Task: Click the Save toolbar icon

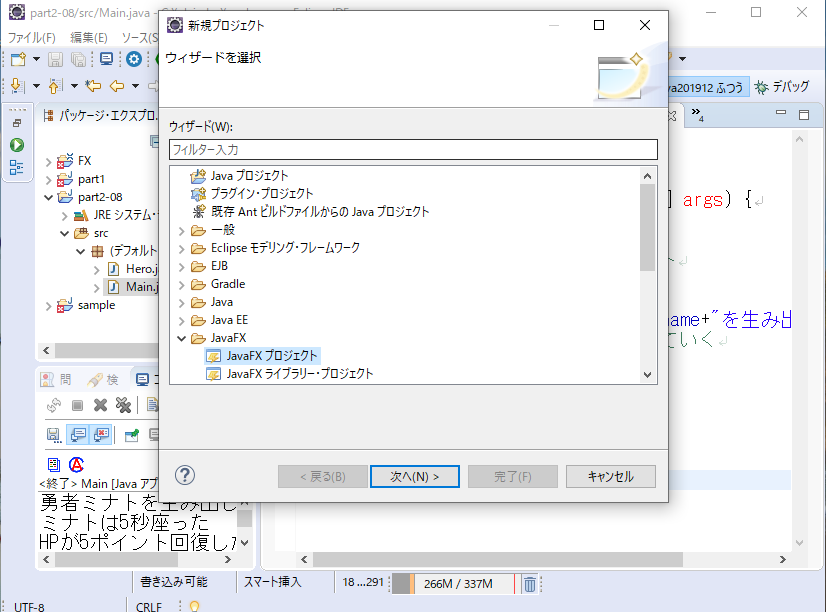Action: 55,59
